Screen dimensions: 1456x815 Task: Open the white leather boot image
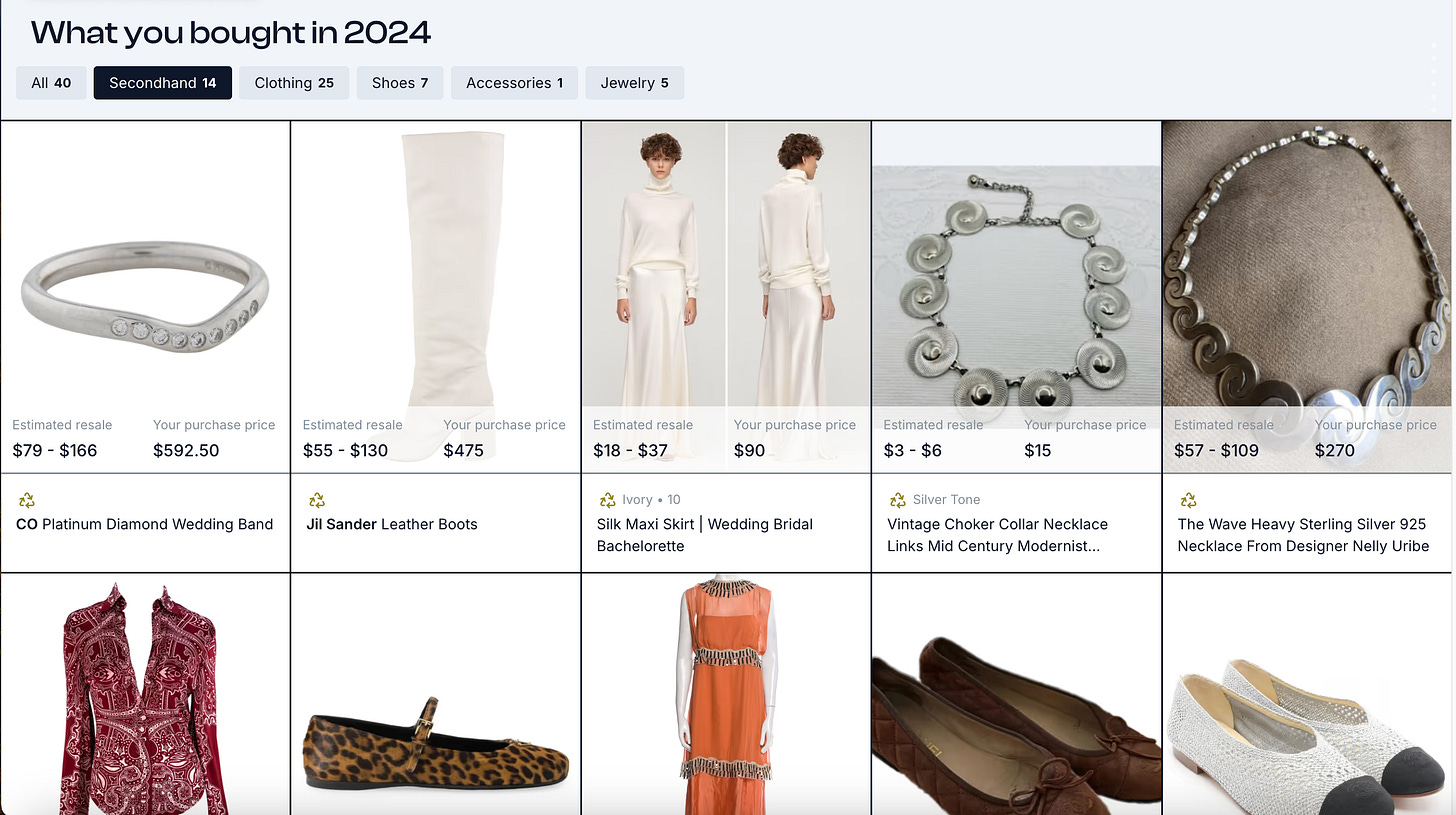[x=436, y=297]
